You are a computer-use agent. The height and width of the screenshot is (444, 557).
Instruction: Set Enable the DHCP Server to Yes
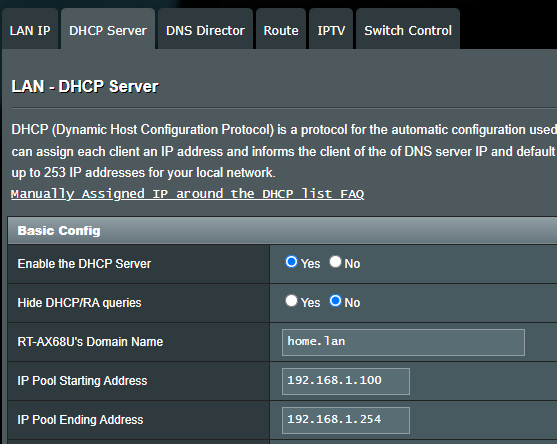[x=291, y=262]
